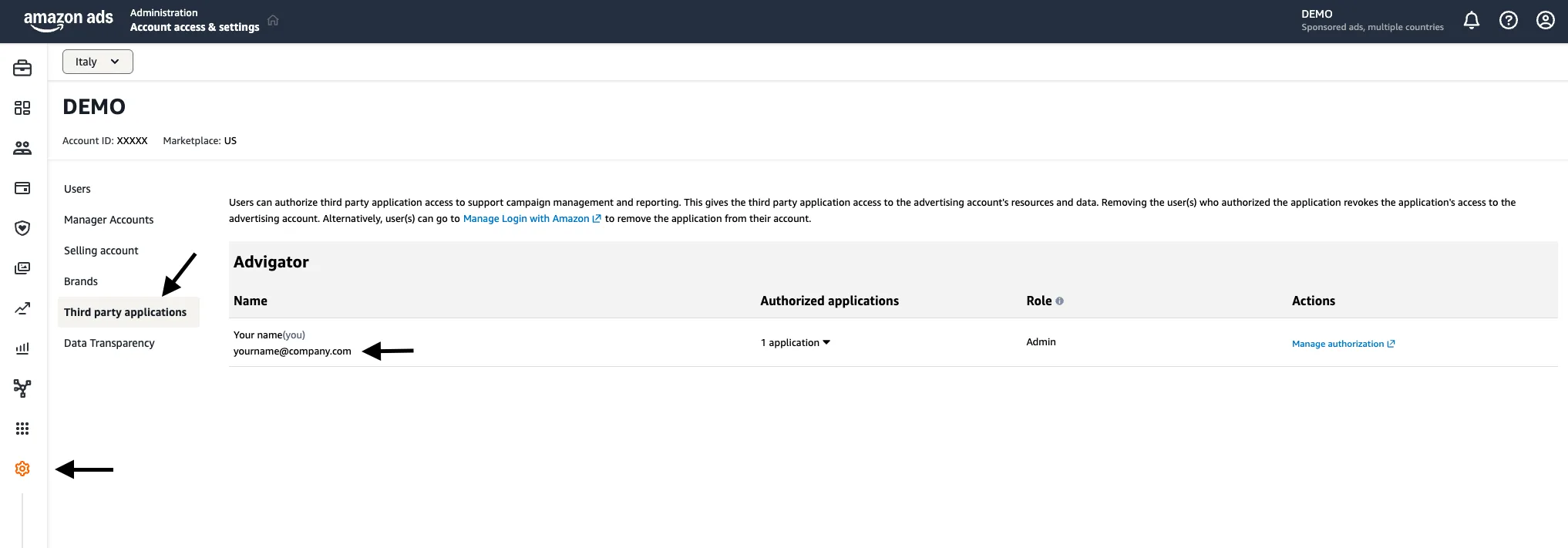Image resolution: width=1568 pixels, height=548 pixels.
Task: Expand the 1 application dropdown
Action: (x=796, y=342)
